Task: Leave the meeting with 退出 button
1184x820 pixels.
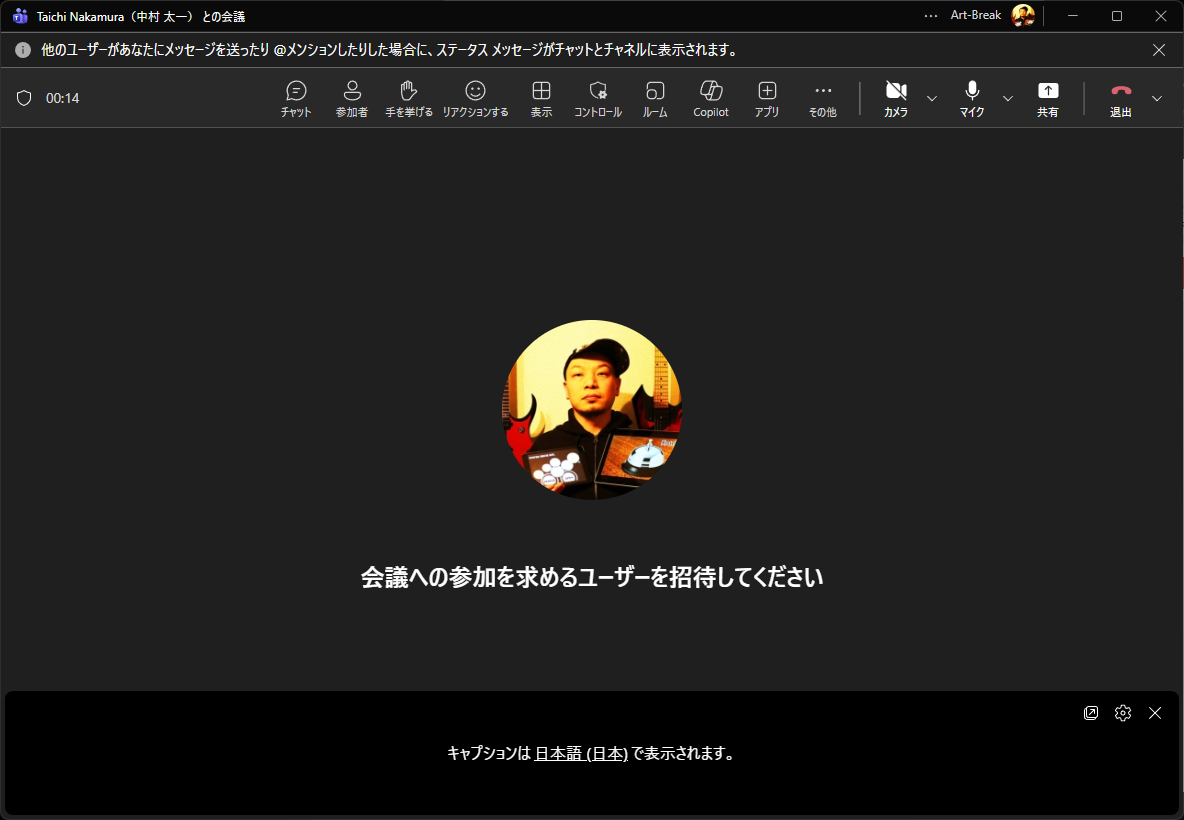Action: pos(1121,98)
